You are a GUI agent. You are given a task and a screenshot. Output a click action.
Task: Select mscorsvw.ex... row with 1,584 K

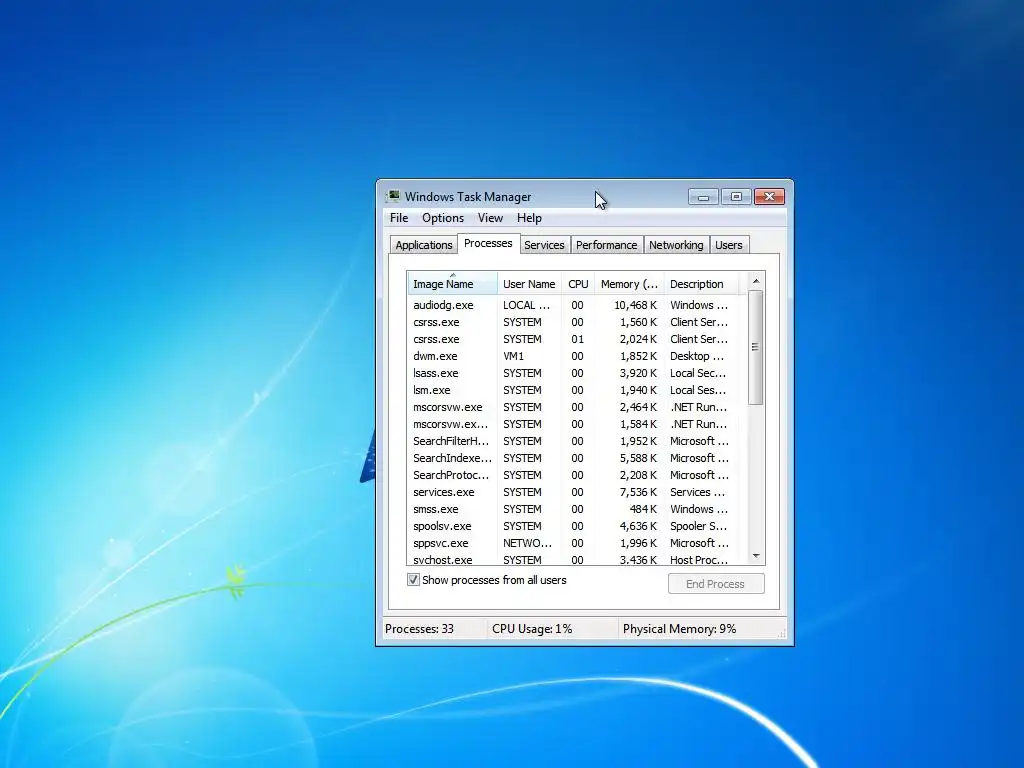(x=577, y=424)
